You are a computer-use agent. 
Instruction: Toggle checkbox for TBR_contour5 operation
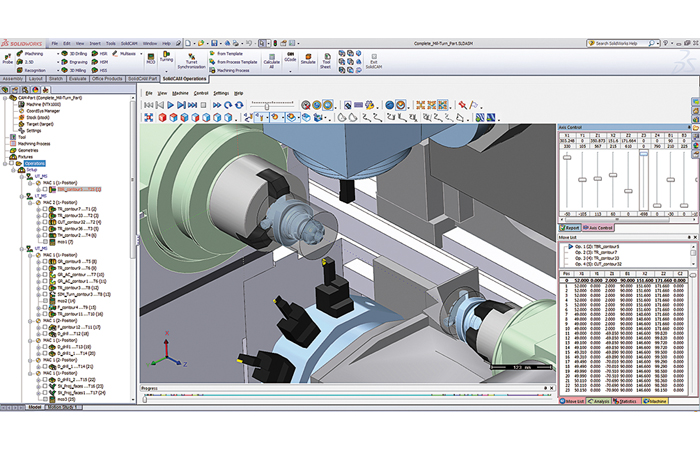pos(45,189)
